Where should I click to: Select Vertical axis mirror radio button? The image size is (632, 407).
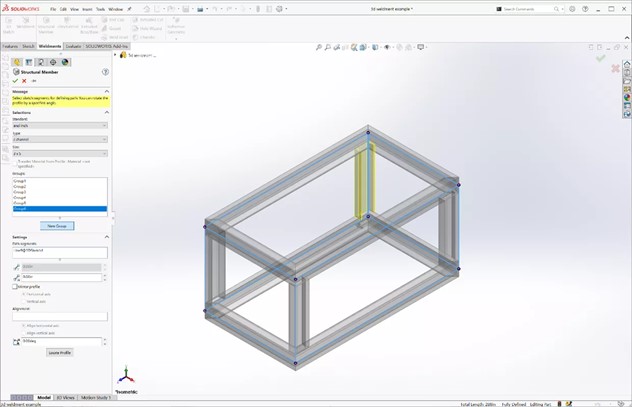24,301
